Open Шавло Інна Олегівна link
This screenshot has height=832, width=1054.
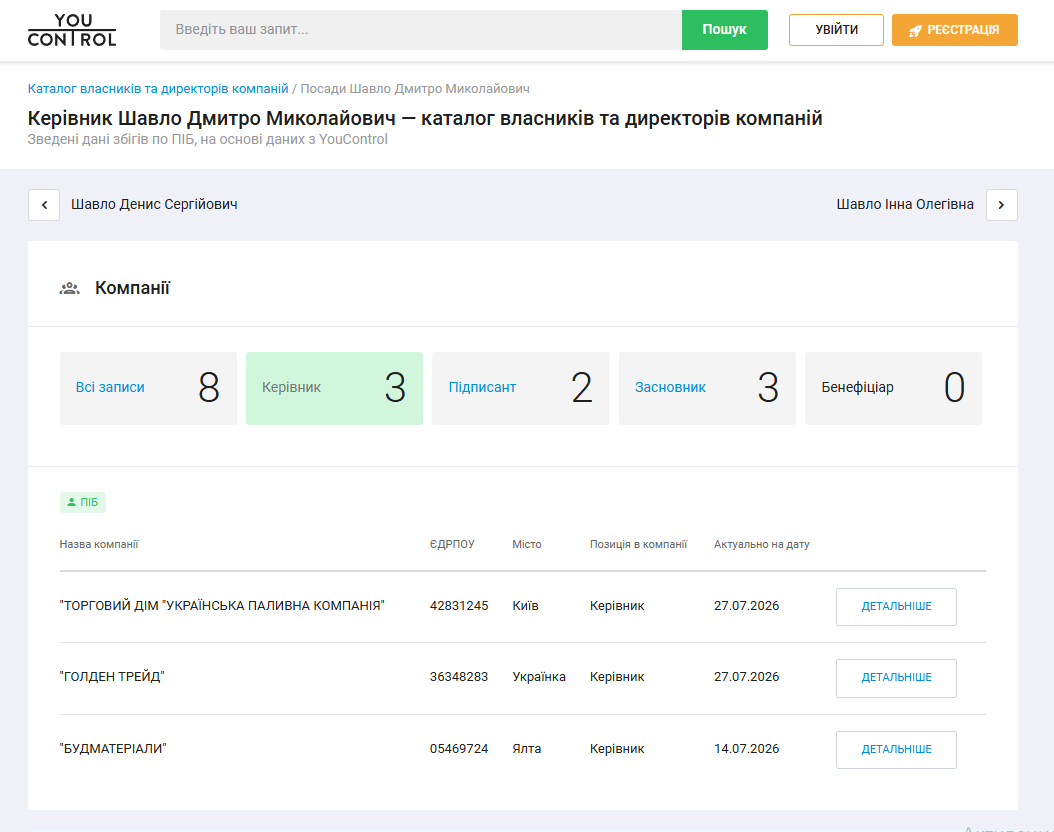coord(905,204)
